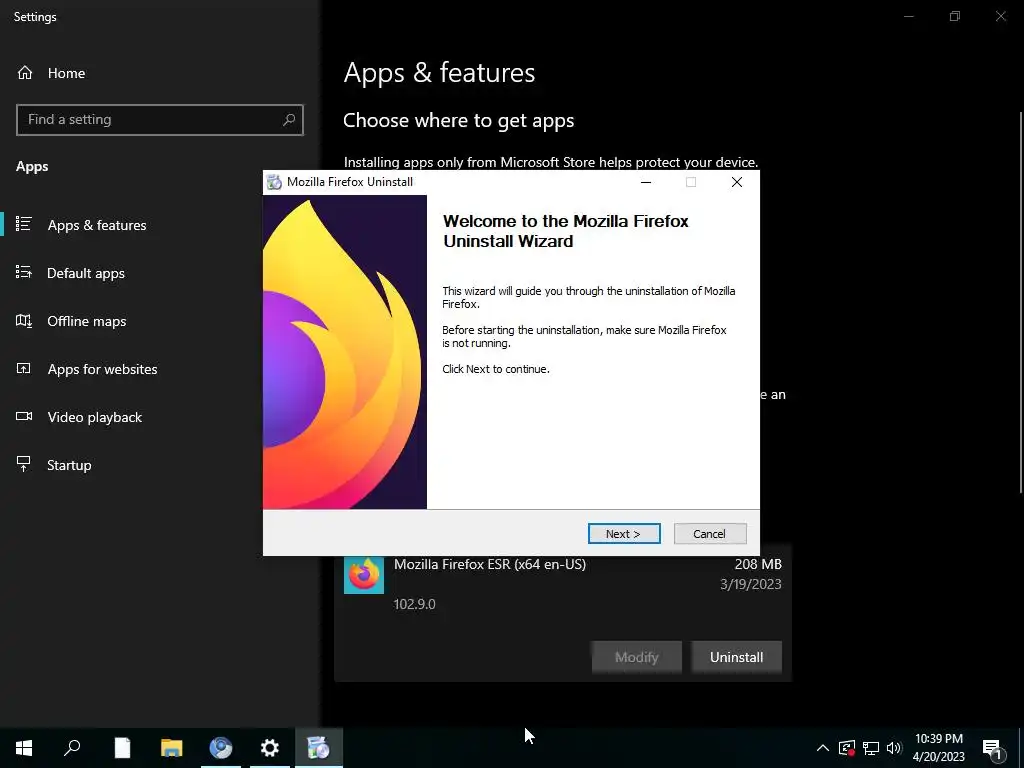Screen dimensions: 1024x768
Task: Click Next in Firefox Uninstall wizard
Action: tap(624, 534)
